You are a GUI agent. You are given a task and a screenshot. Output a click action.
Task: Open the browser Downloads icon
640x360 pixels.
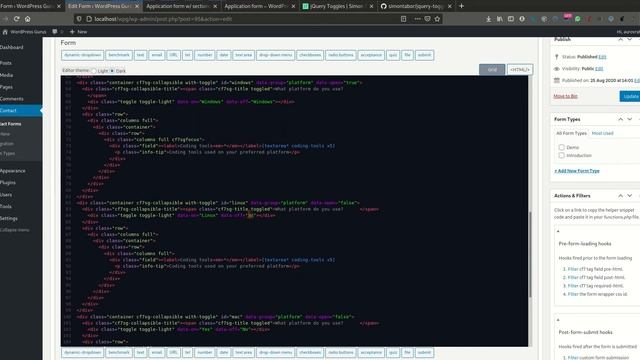click(x=488, y=19)
